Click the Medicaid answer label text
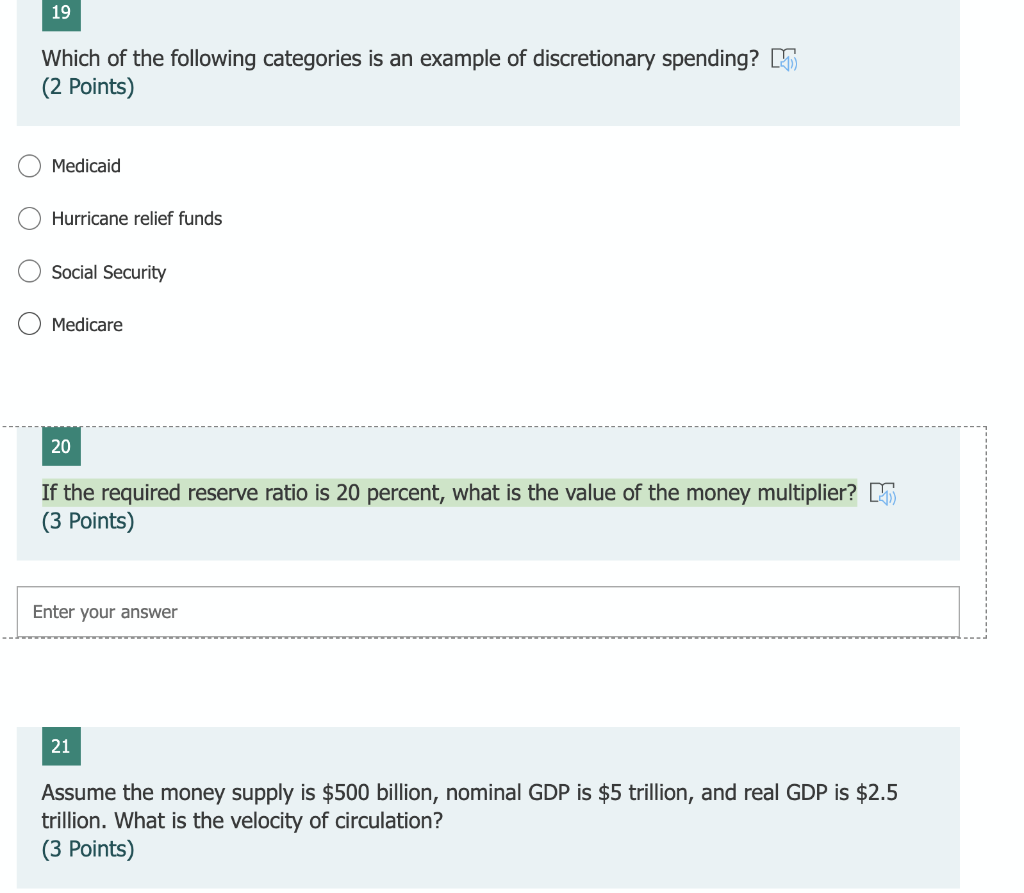The image size is (1024, 893). pos(85,166)
